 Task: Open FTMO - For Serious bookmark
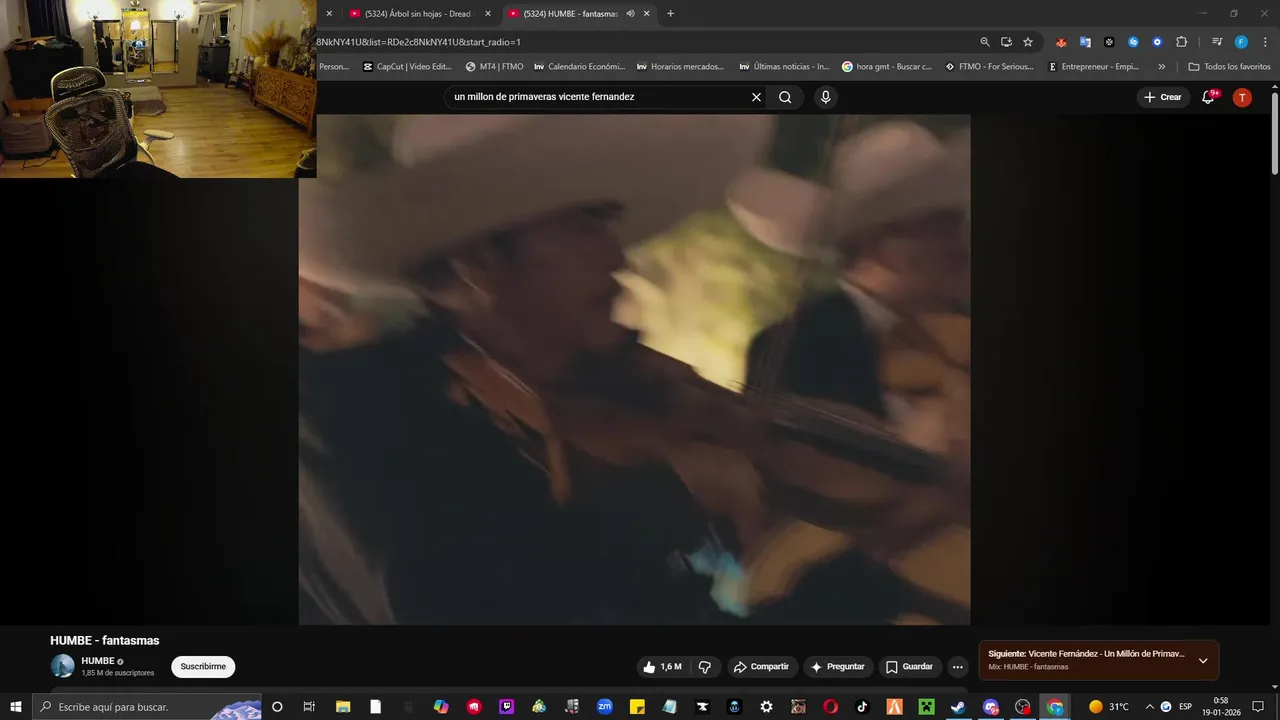pos(989,67)
